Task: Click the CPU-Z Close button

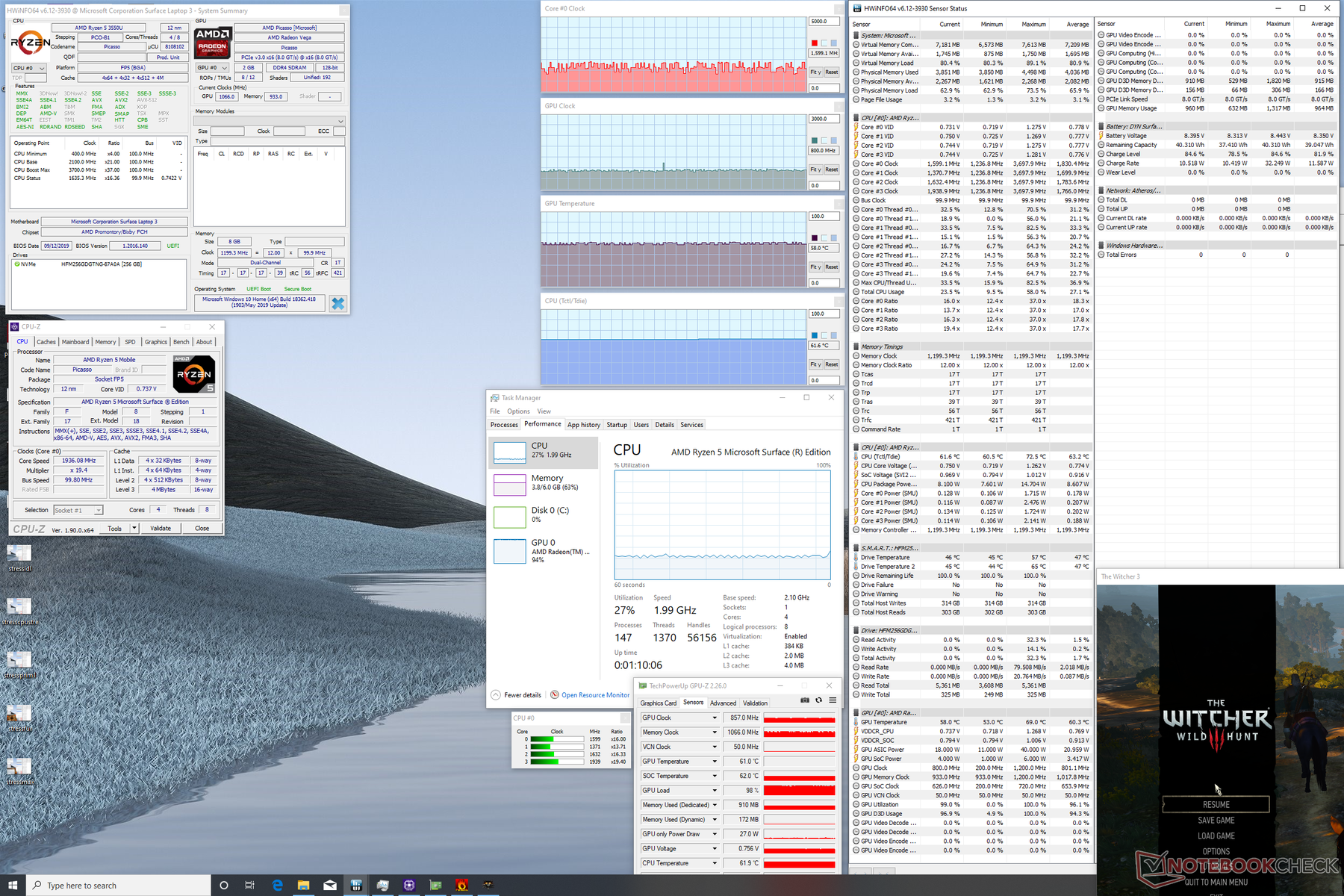Action: coord(202,528)
